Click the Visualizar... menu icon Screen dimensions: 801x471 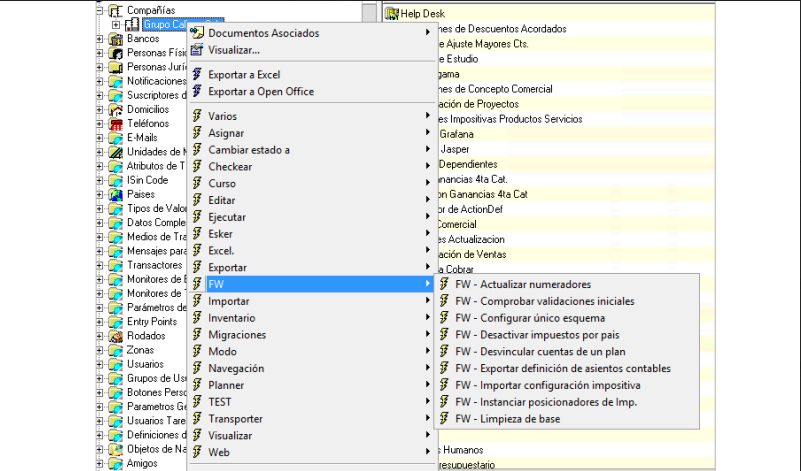click(197, 50)
